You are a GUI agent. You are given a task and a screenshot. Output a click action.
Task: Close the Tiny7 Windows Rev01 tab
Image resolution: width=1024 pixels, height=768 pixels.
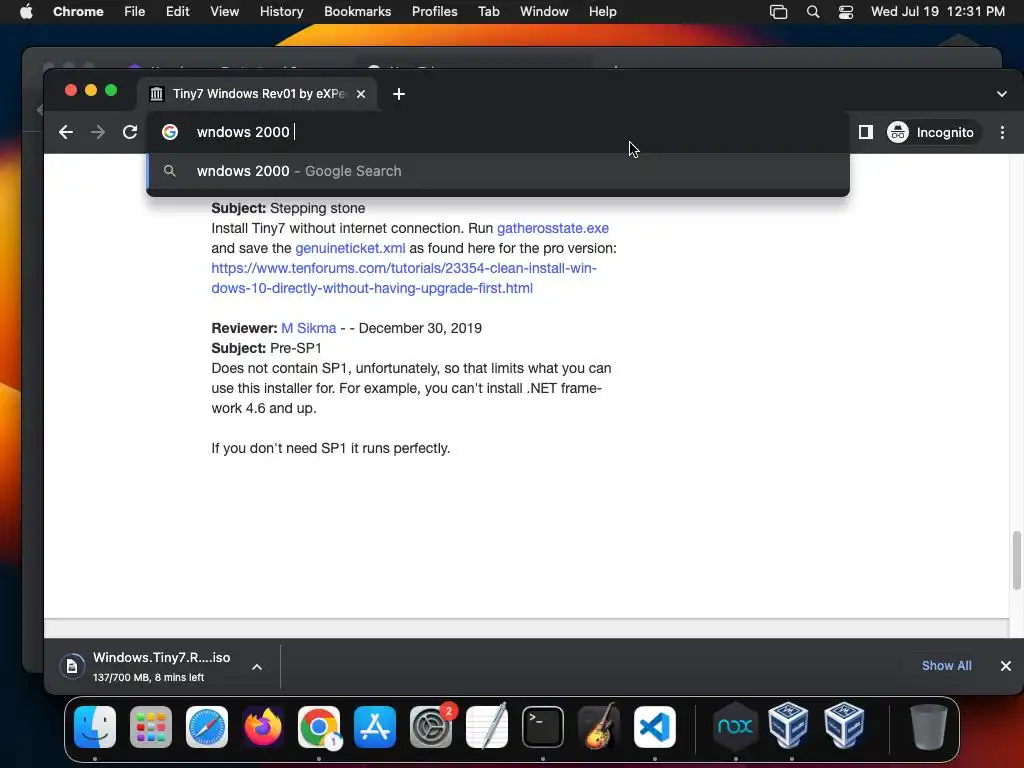[360, 94]
